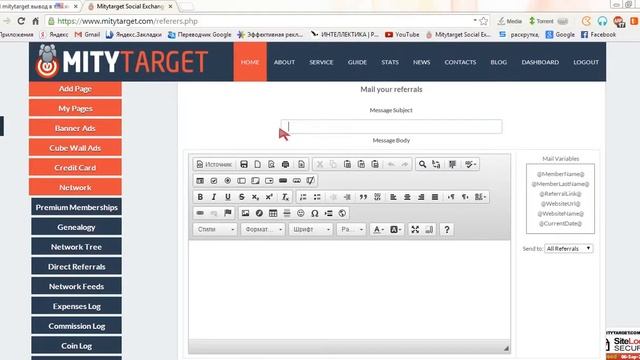Screen dimensions: 640x360
Task: Go to ABOUT in the top menu
Action: (x=284, y=62)
